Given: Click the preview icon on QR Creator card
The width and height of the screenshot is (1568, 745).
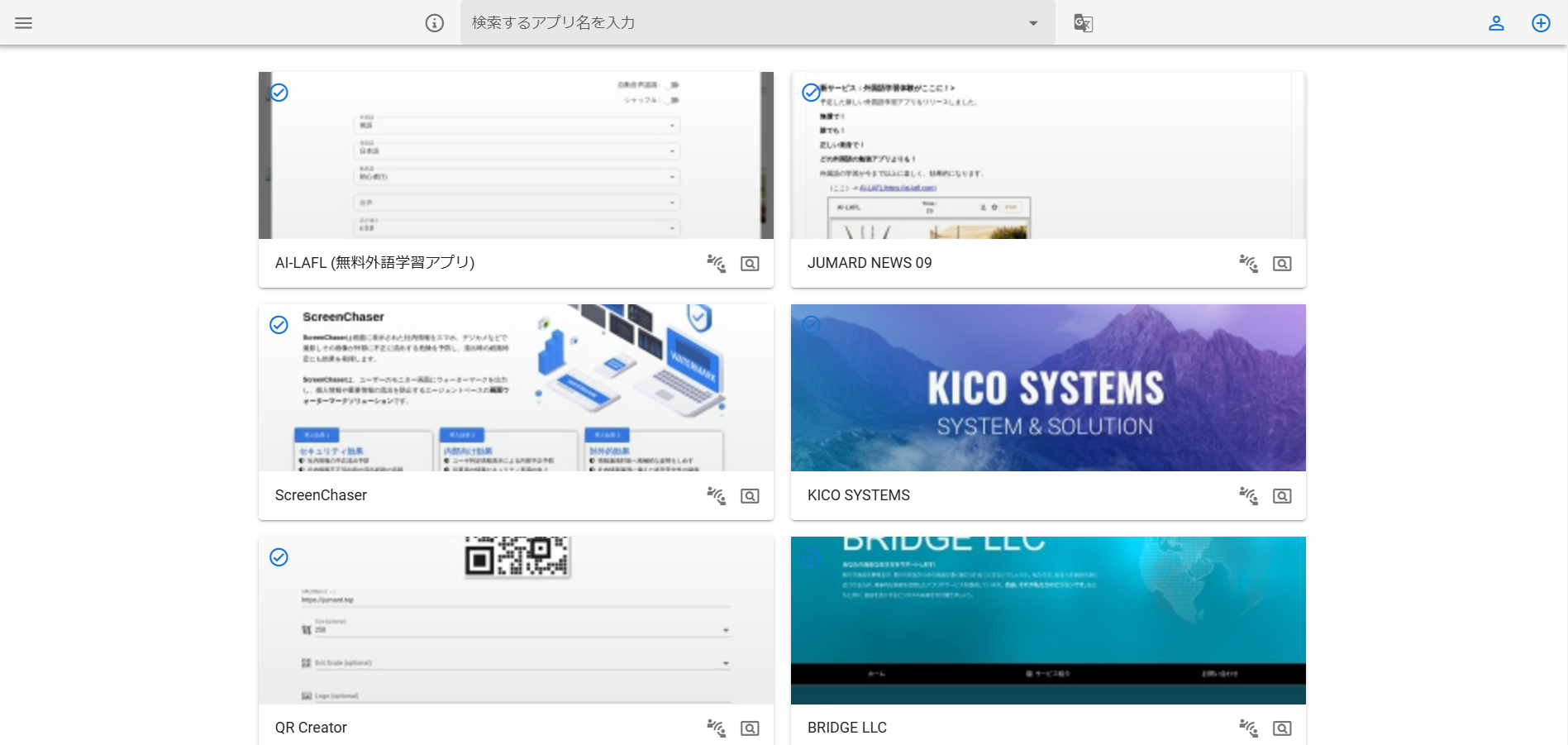Looking at the screenshot, I should [x=750, y=728].
